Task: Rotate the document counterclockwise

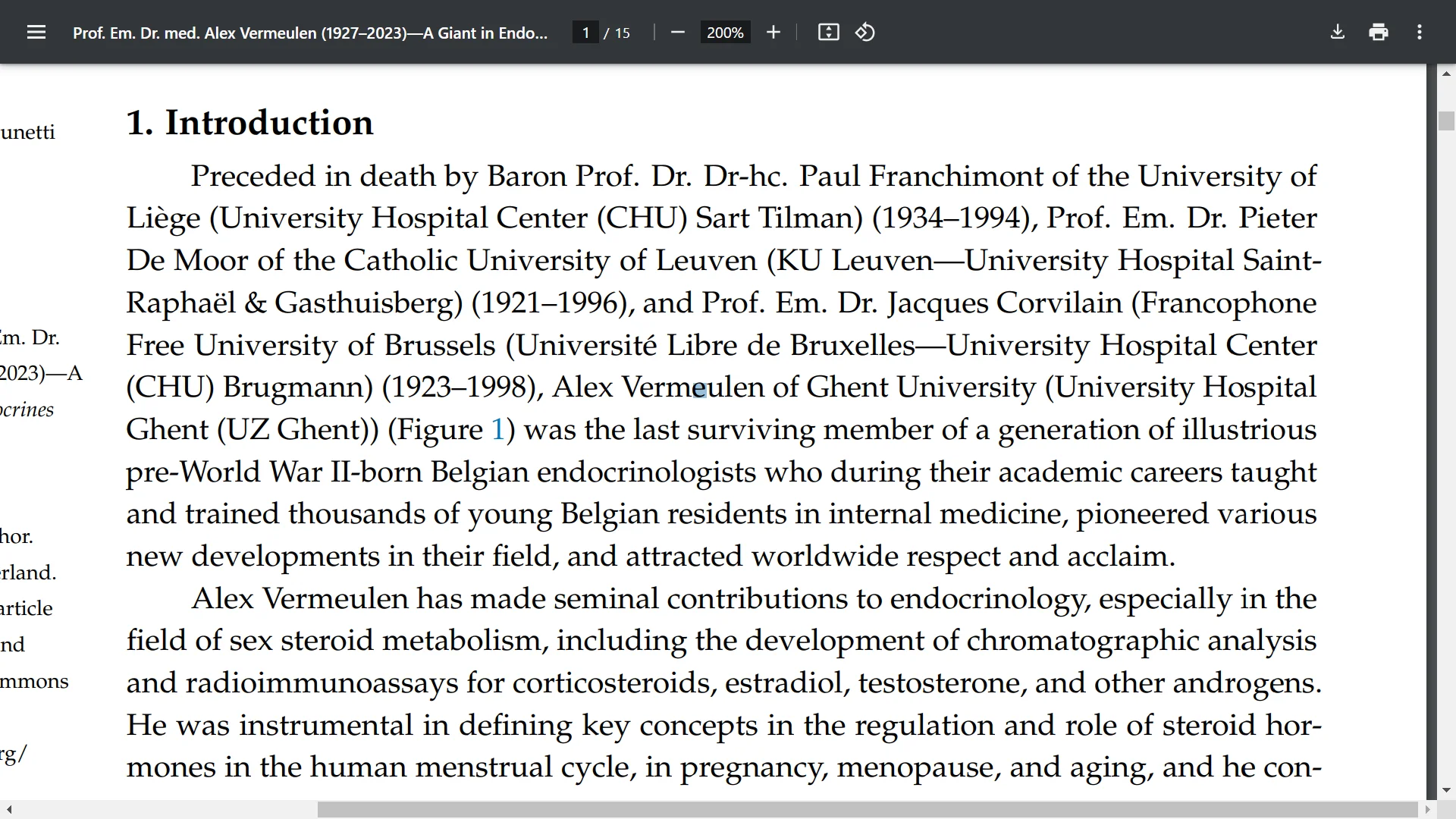Action: [x=865, y=33]
